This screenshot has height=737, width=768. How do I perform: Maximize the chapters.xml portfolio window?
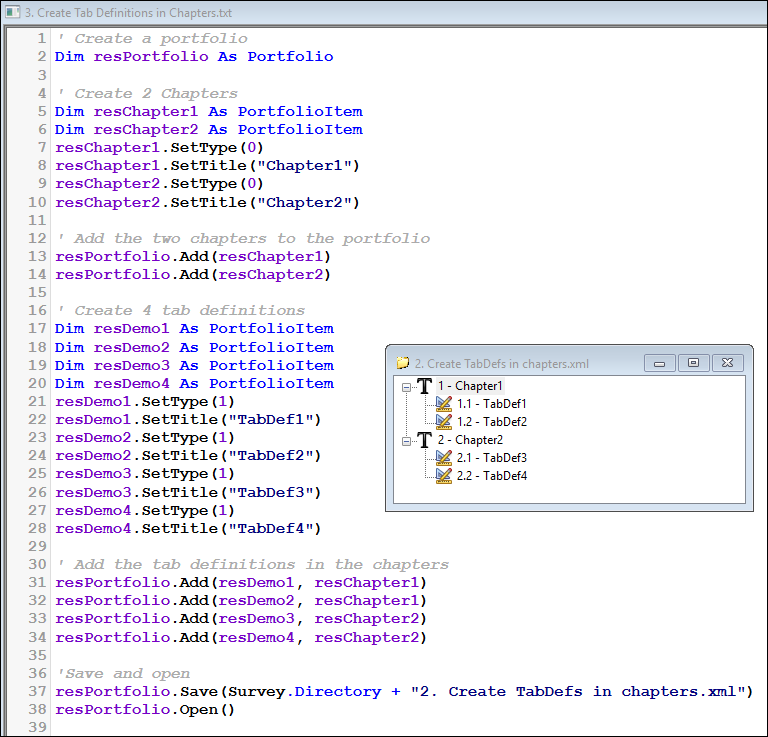pyautogui.click(x=693, y=363)
